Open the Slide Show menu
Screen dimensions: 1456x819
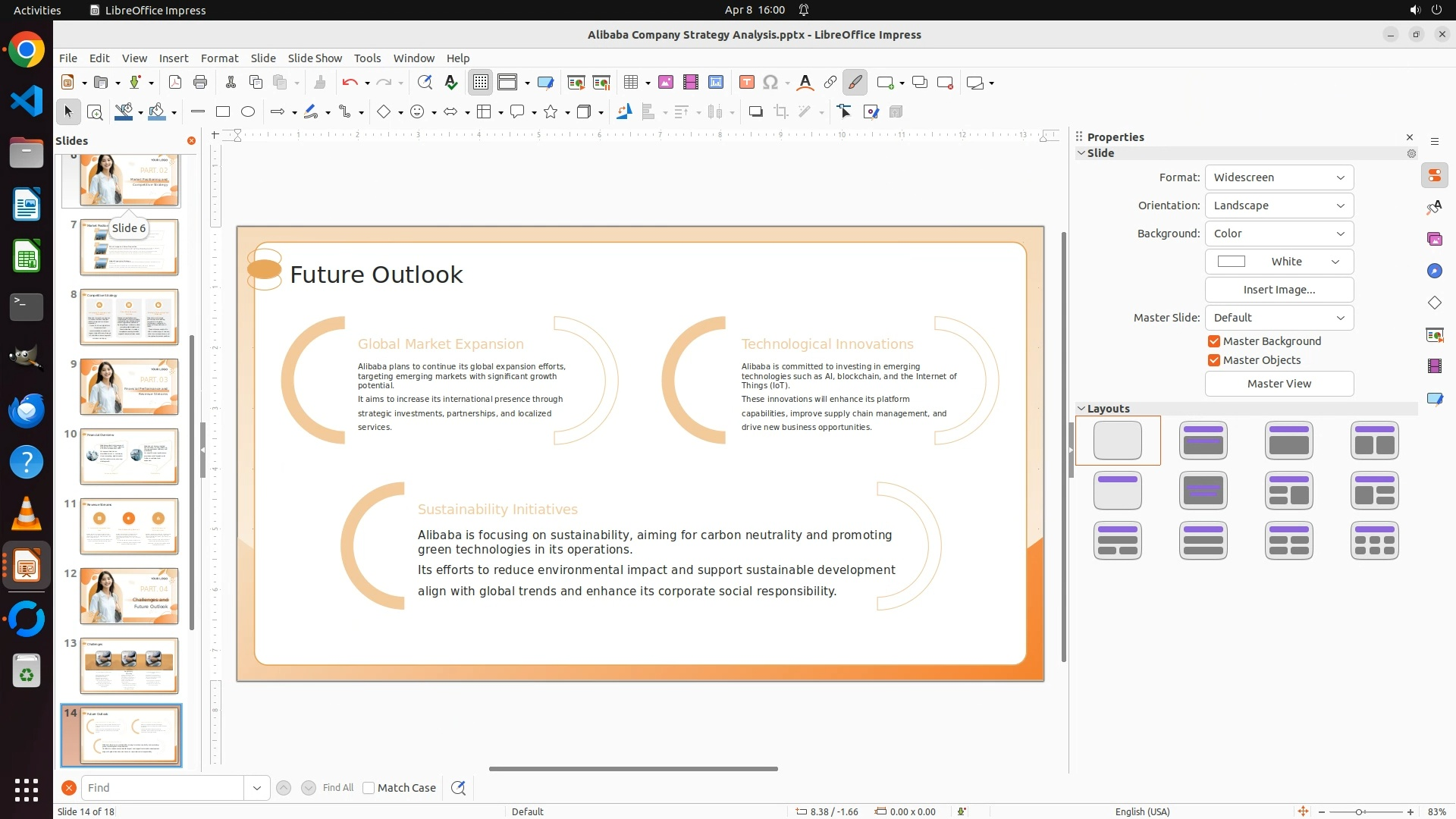pos(315,58)
